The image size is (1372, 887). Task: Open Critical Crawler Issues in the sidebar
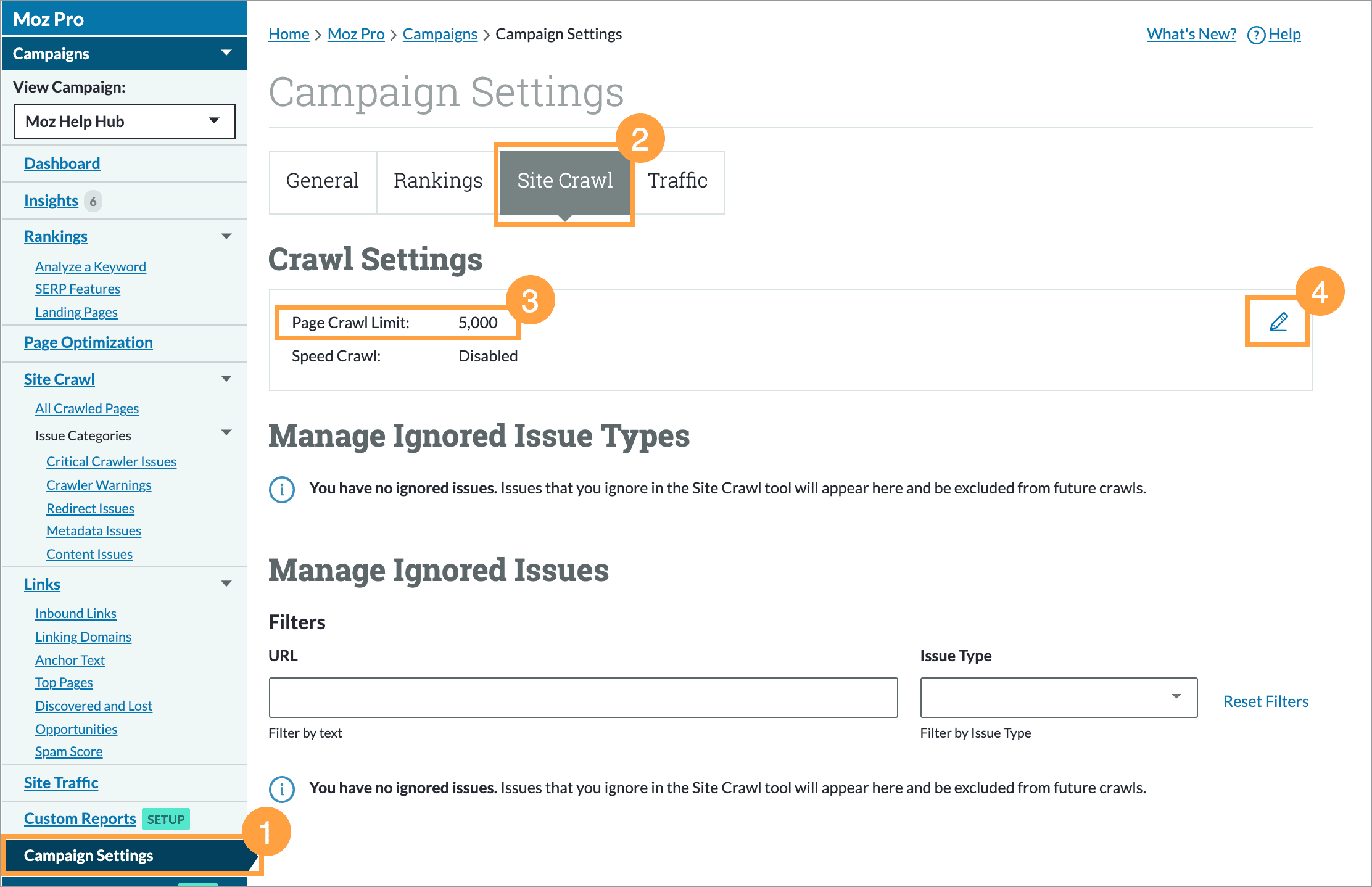[111, 461]
